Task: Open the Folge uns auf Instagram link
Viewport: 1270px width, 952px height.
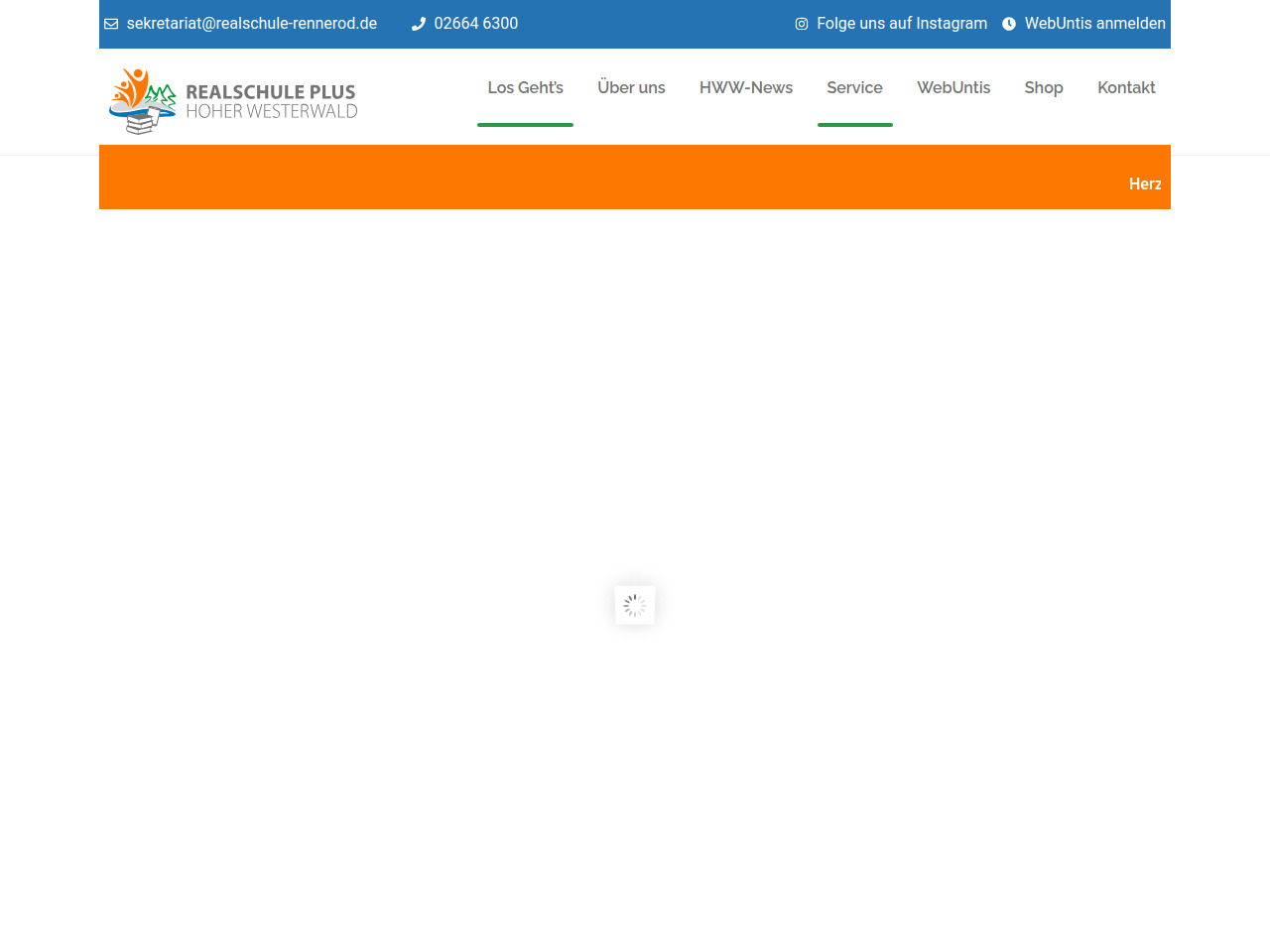Action: [x=901, y=24]
